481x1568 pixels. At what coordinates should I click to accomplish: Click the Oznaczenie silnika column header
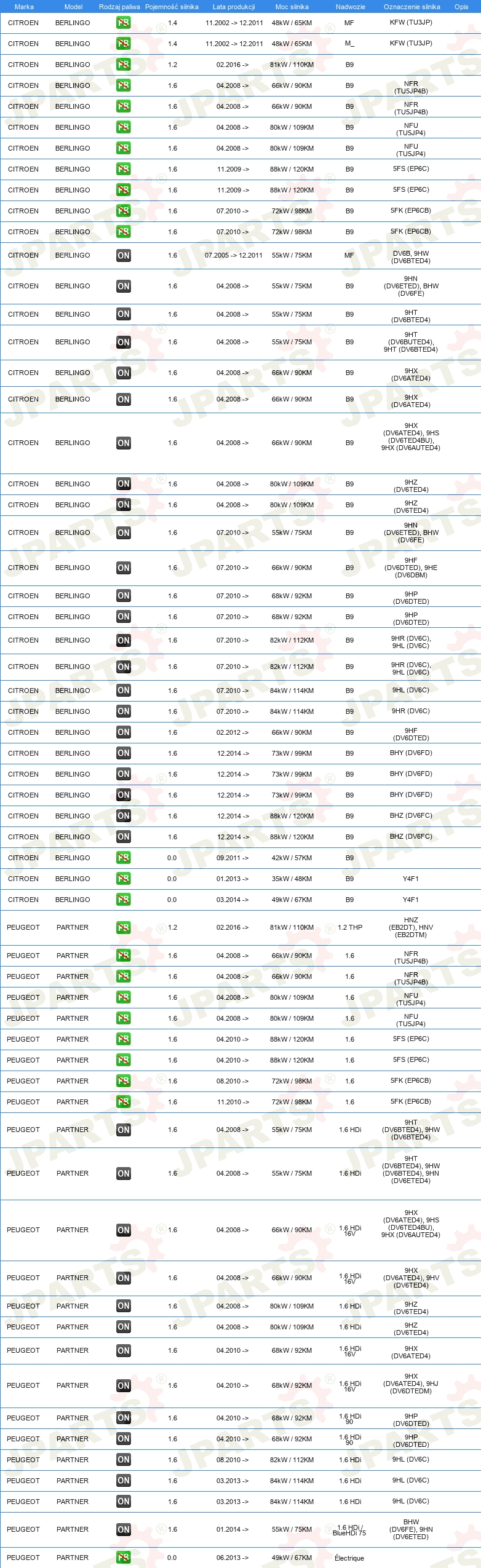point(411,7)
